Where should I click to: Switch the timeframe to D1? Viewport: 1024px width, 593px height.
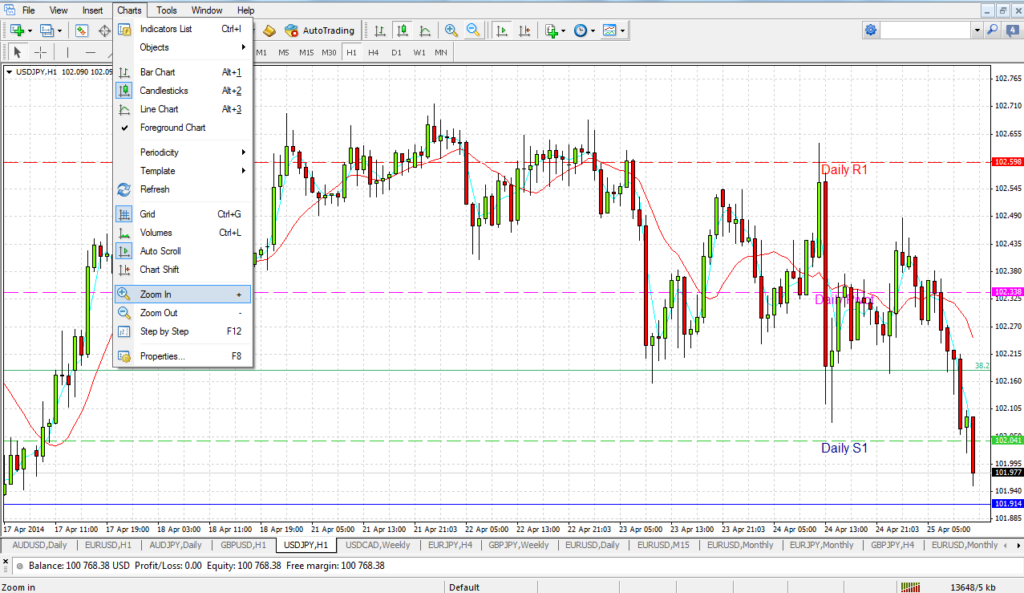396,52
